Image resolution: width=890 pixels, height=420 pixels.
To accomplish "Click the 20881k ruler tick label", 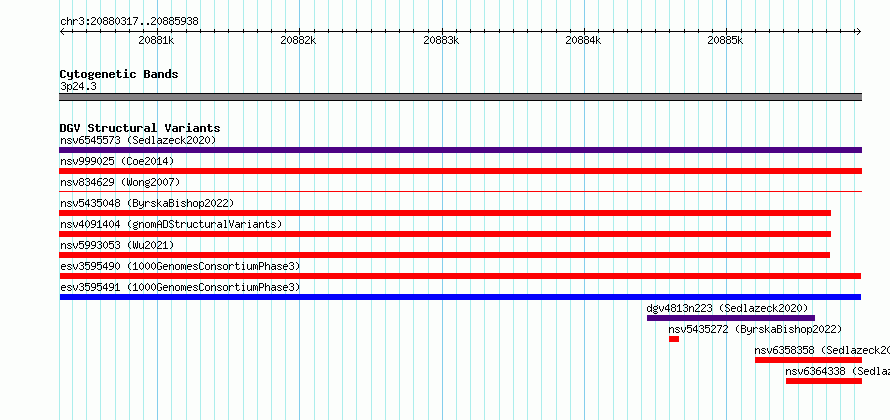I will (156, 40).
